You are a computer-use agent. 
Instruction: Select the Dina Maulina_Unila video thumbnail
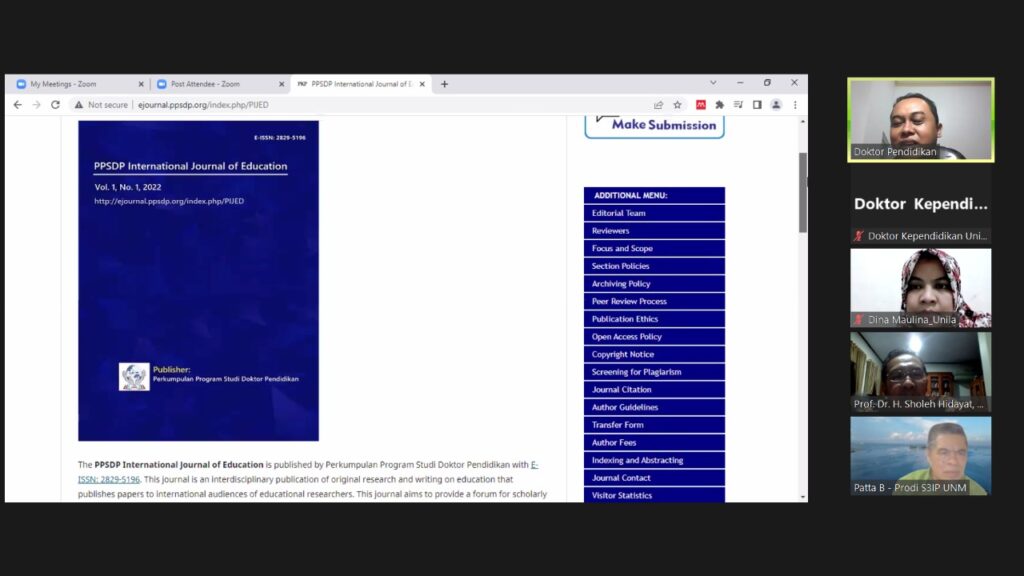pos(920,288)
